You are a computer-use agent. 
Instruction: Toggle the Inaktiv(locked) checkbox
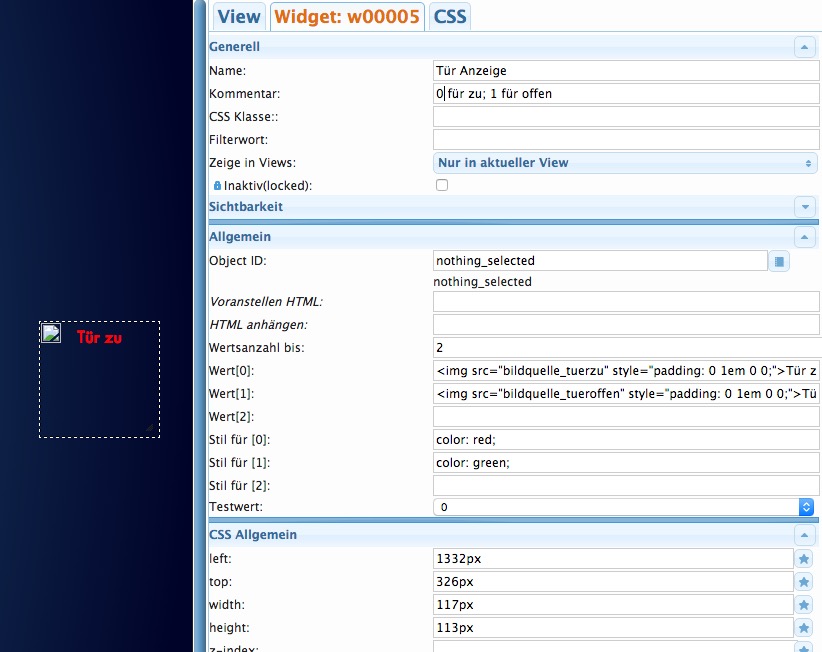(x=442, y=185)
